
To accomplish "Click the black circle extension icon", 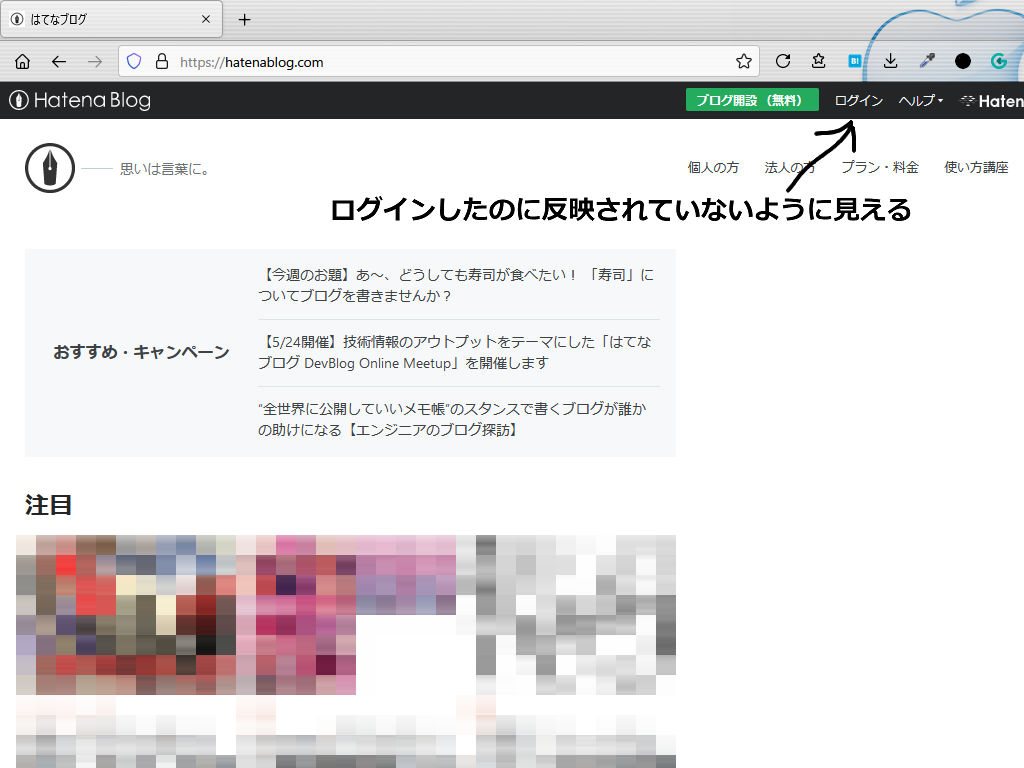I will [x=963, y=61].
